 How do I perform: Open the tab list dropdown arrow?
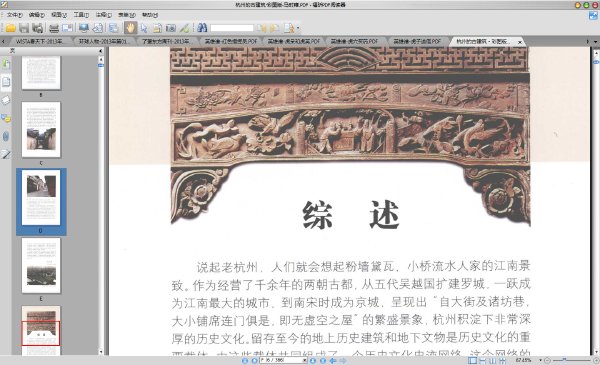[x=595, y=41]
